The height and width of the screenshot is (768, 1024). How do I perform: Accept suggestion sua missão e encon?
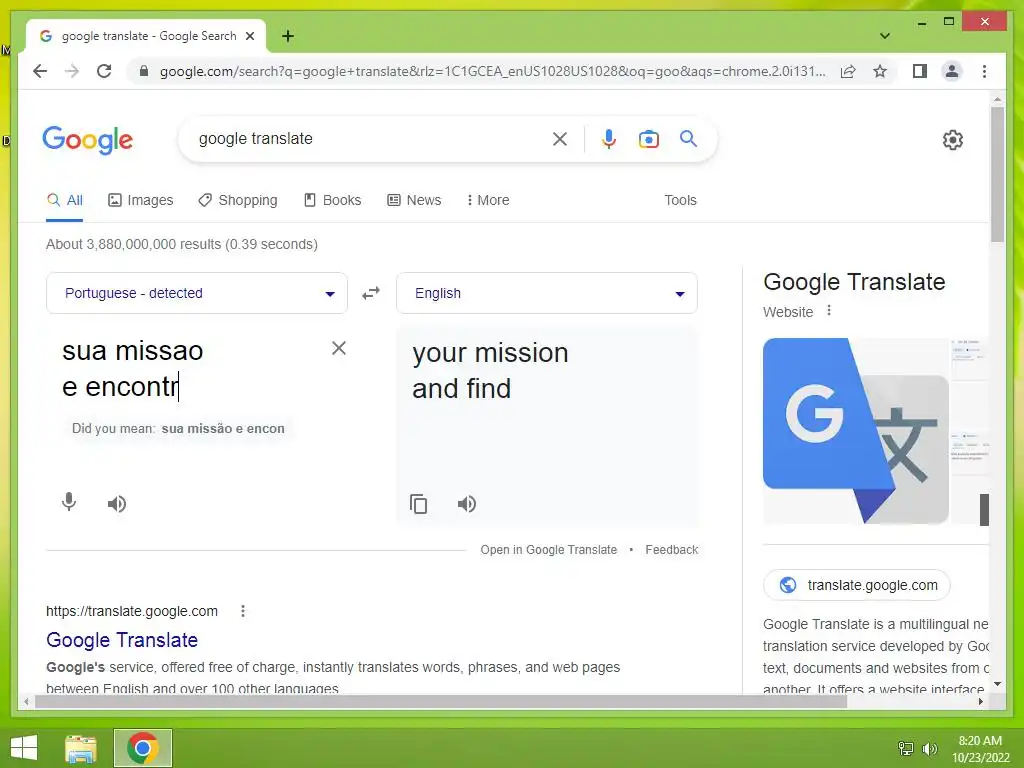223,429
